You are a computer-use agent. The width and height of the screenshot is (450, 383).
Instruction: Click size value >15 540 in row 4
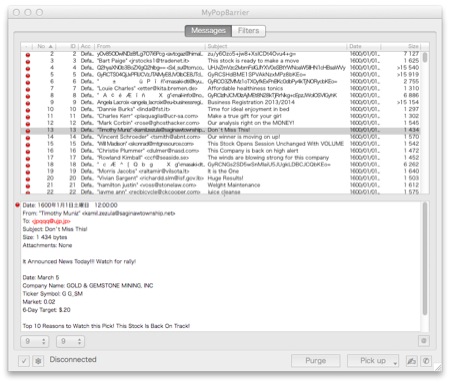[x=408, y=68]
